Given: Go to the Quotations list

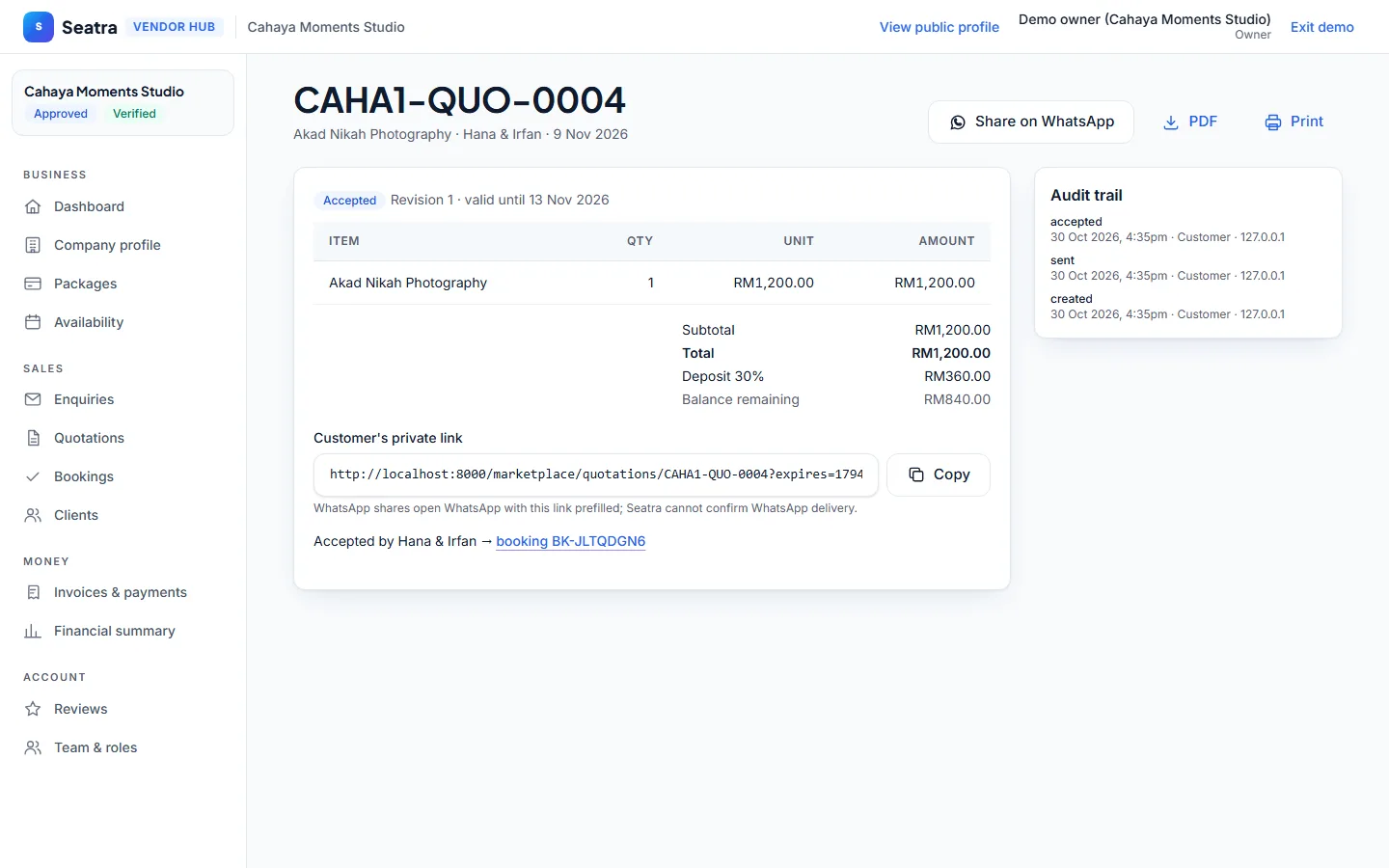Looking at the screenshot, I should click(x=123, y=438).
